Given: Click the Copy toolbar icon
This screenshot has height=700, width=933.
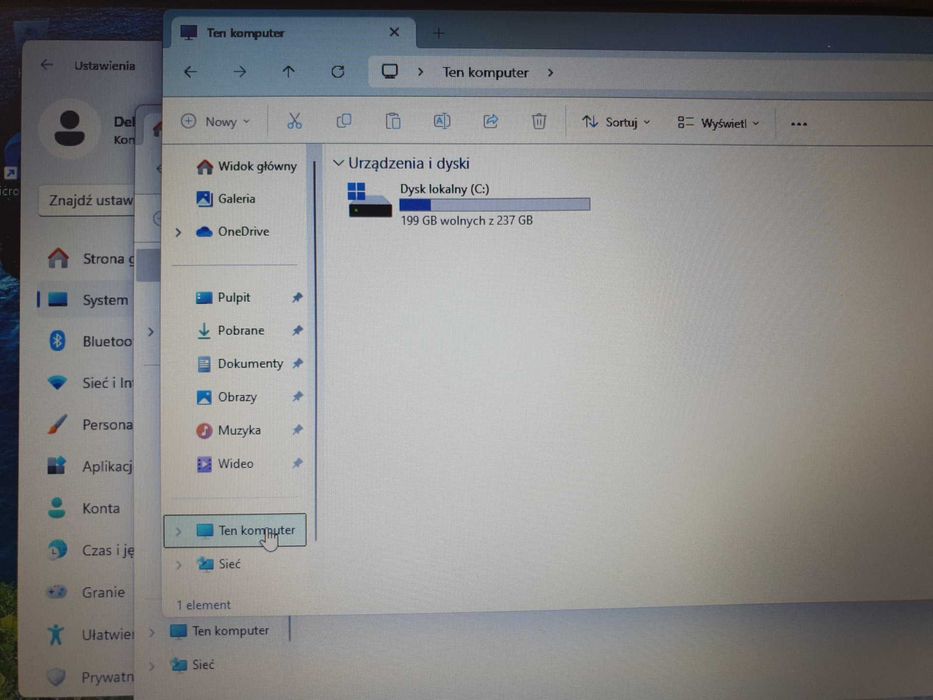Looking at the screenshot, I should [x=344, y=121].
